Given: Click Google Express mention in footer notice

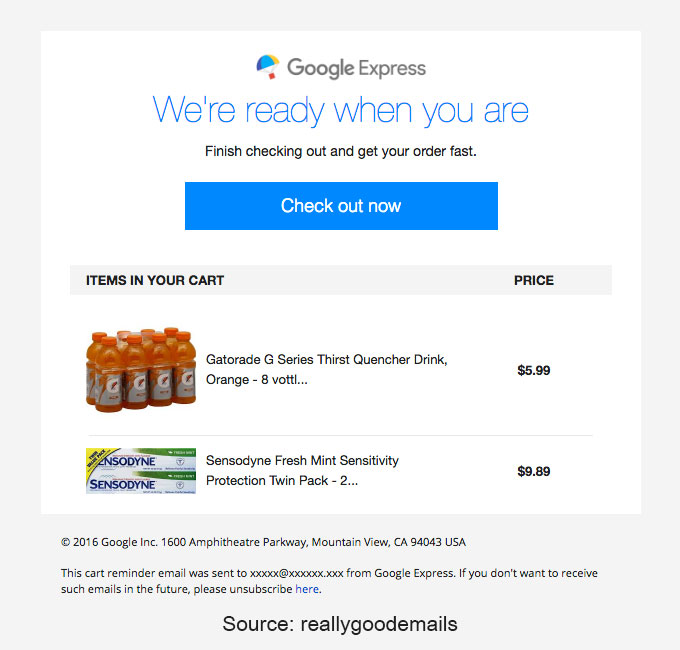Looking at the screenshot, I should click(x=414, y=573).
